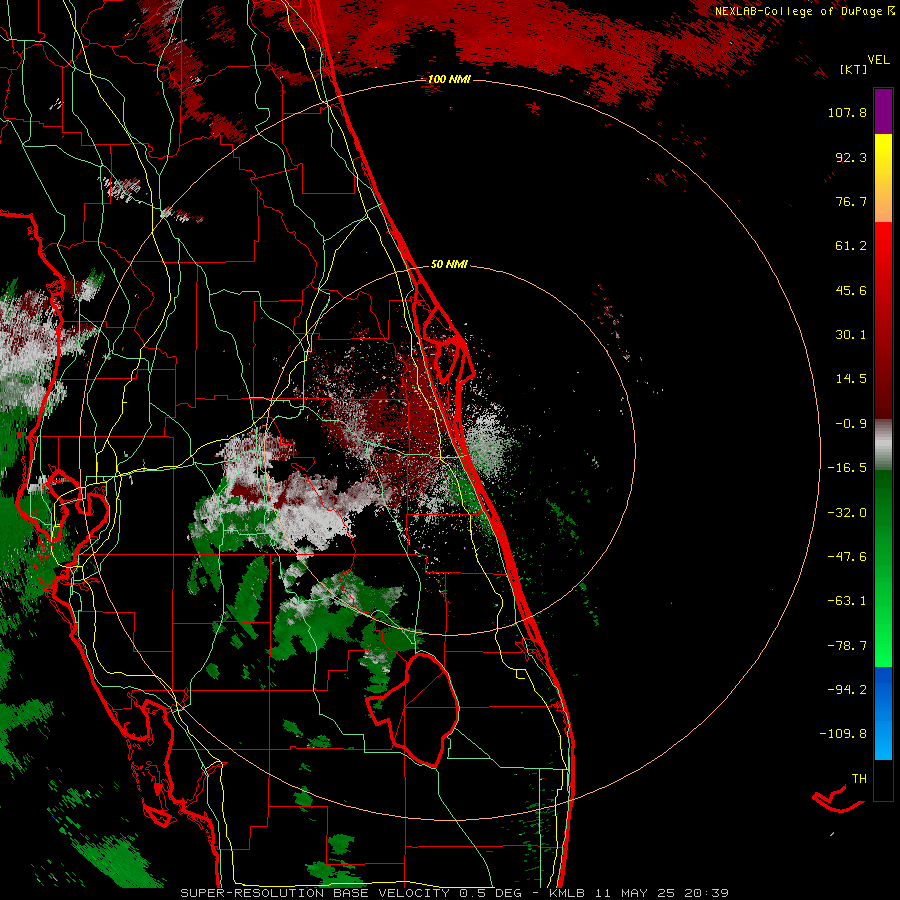Click the 50 NMI range ring label
This screenshot has width=900, height=900.
[449, 265]
